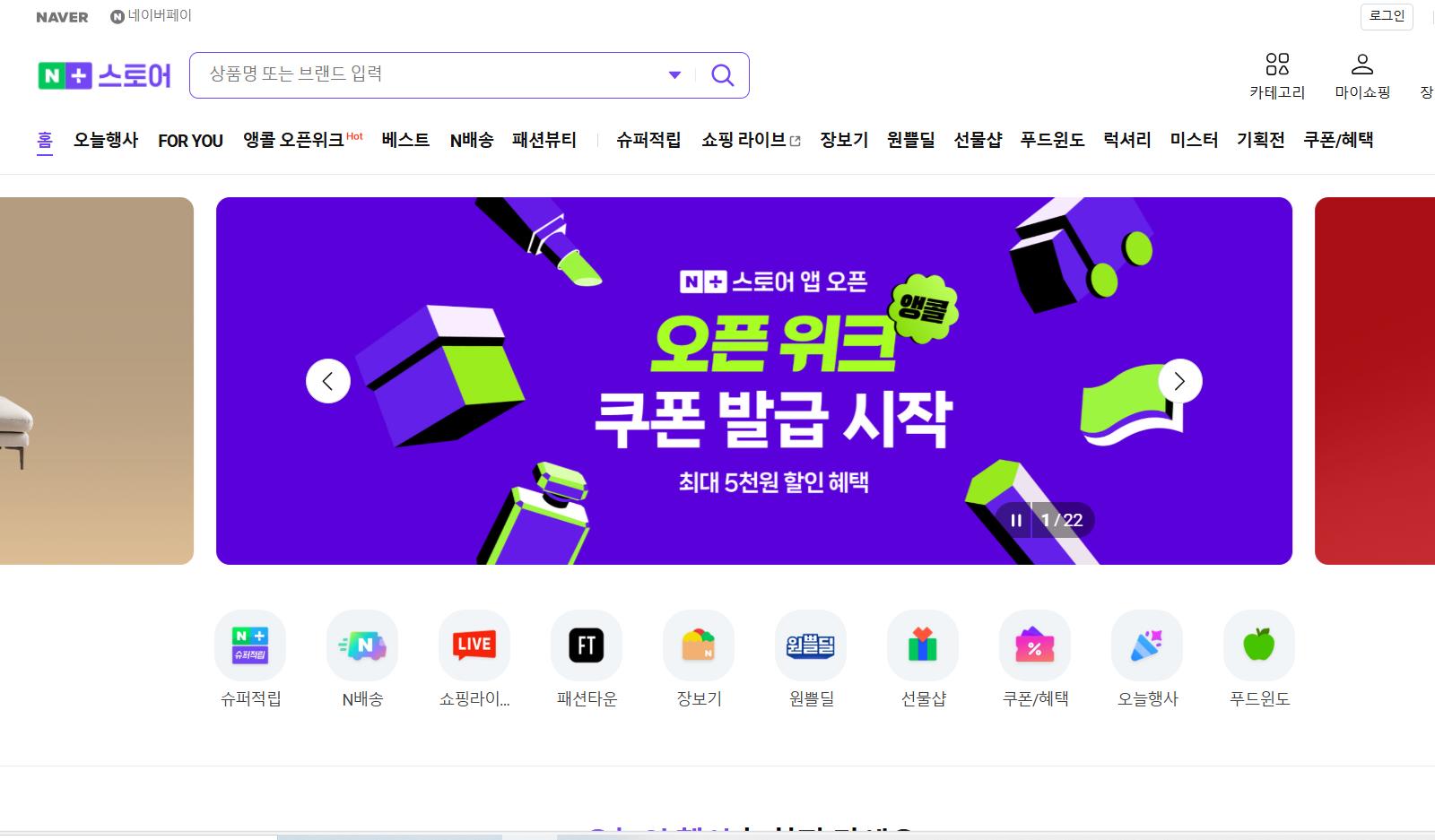The height and width of the screenshot is (840, 1435).
Task: Open the 패션뷰티 tab
Action: [x=544, y=140]
